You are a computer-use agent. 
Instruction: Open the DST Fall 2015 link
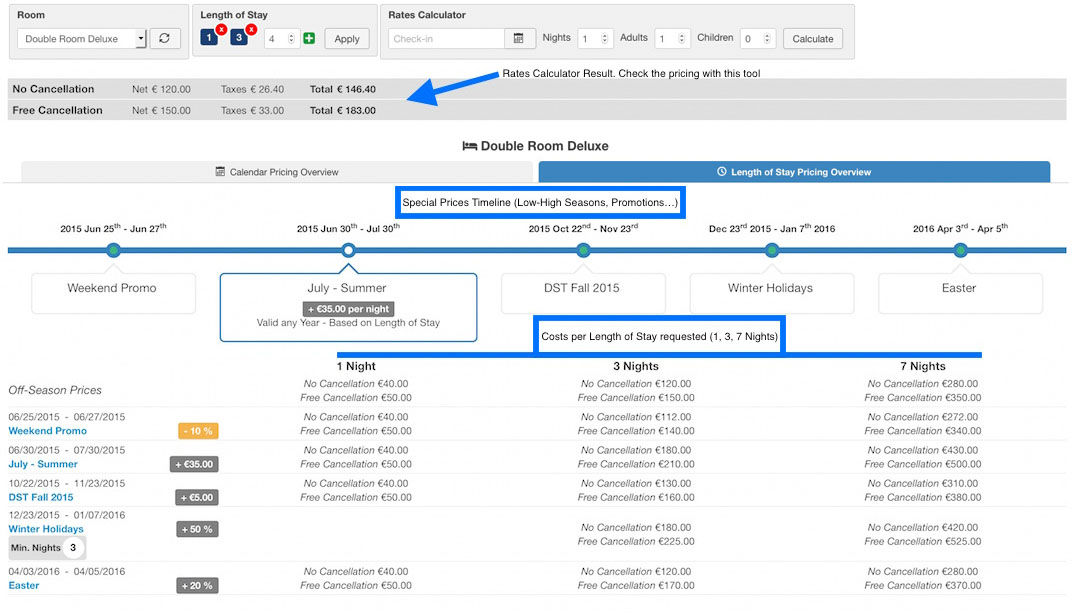tap(41, 497)
